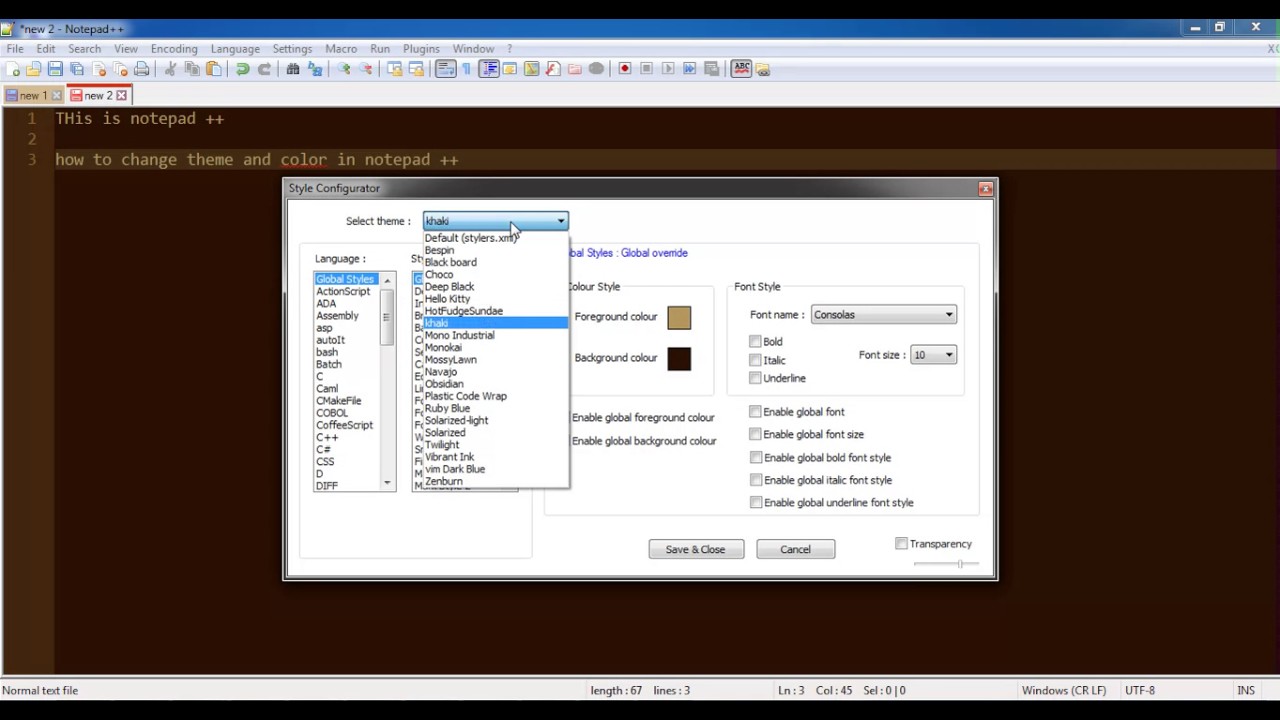Close the Style Configurator dialog
Viewport: 1280px width, 720px height.
click(x=985, y=188)
